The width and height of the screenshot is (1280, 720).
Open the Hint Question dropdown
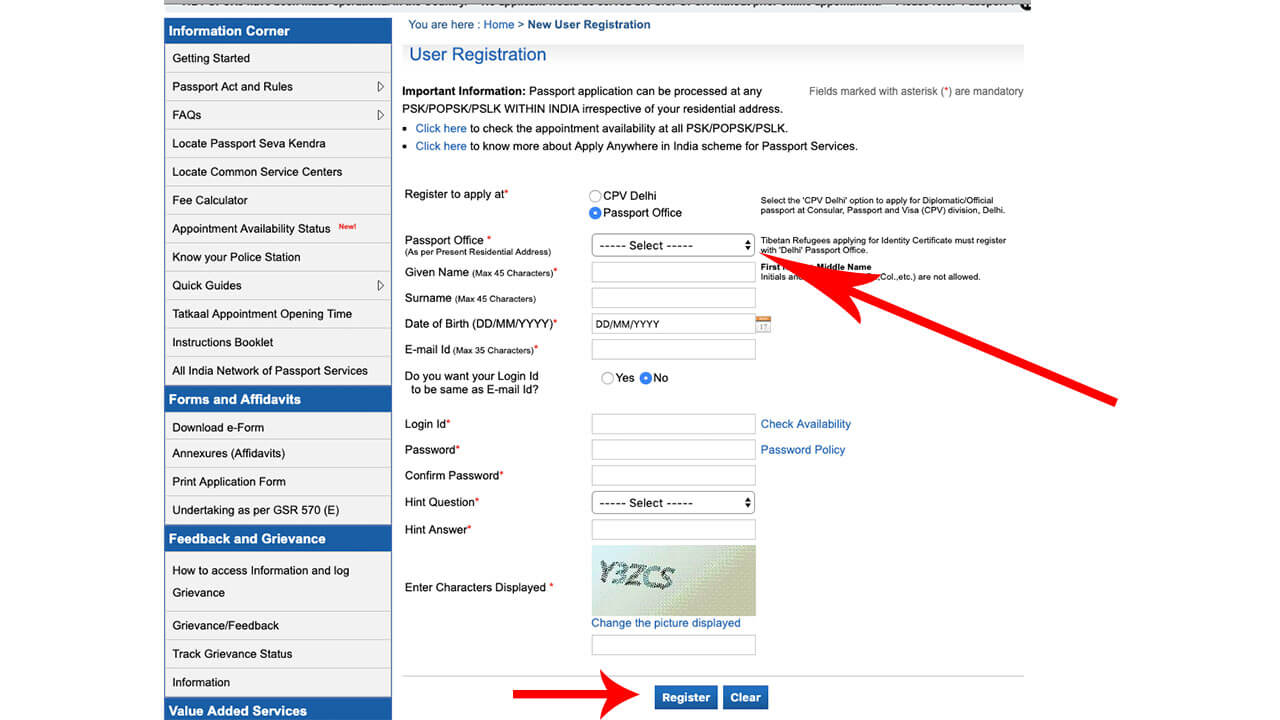(x=673, y=503)
